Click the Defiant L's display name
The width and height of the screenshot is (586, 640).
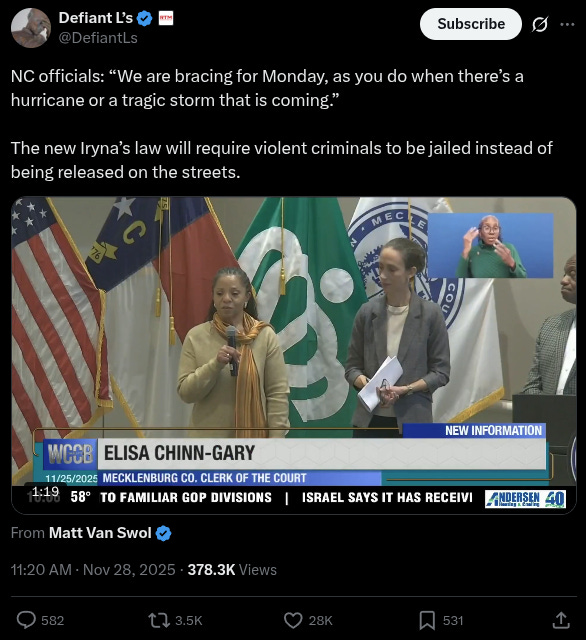(x=95, y=18)
